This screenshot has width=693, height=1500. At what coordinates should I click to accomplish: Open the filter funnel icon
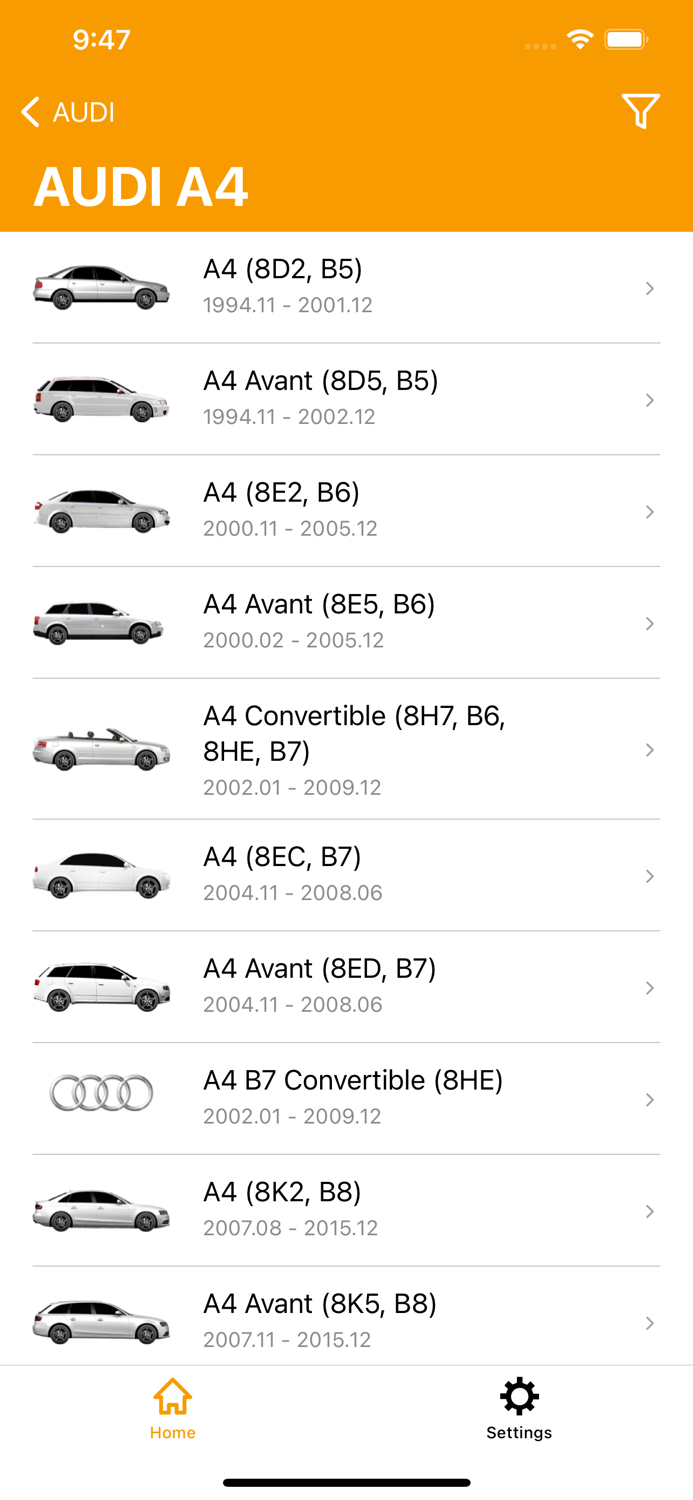(x=640, y=111)
